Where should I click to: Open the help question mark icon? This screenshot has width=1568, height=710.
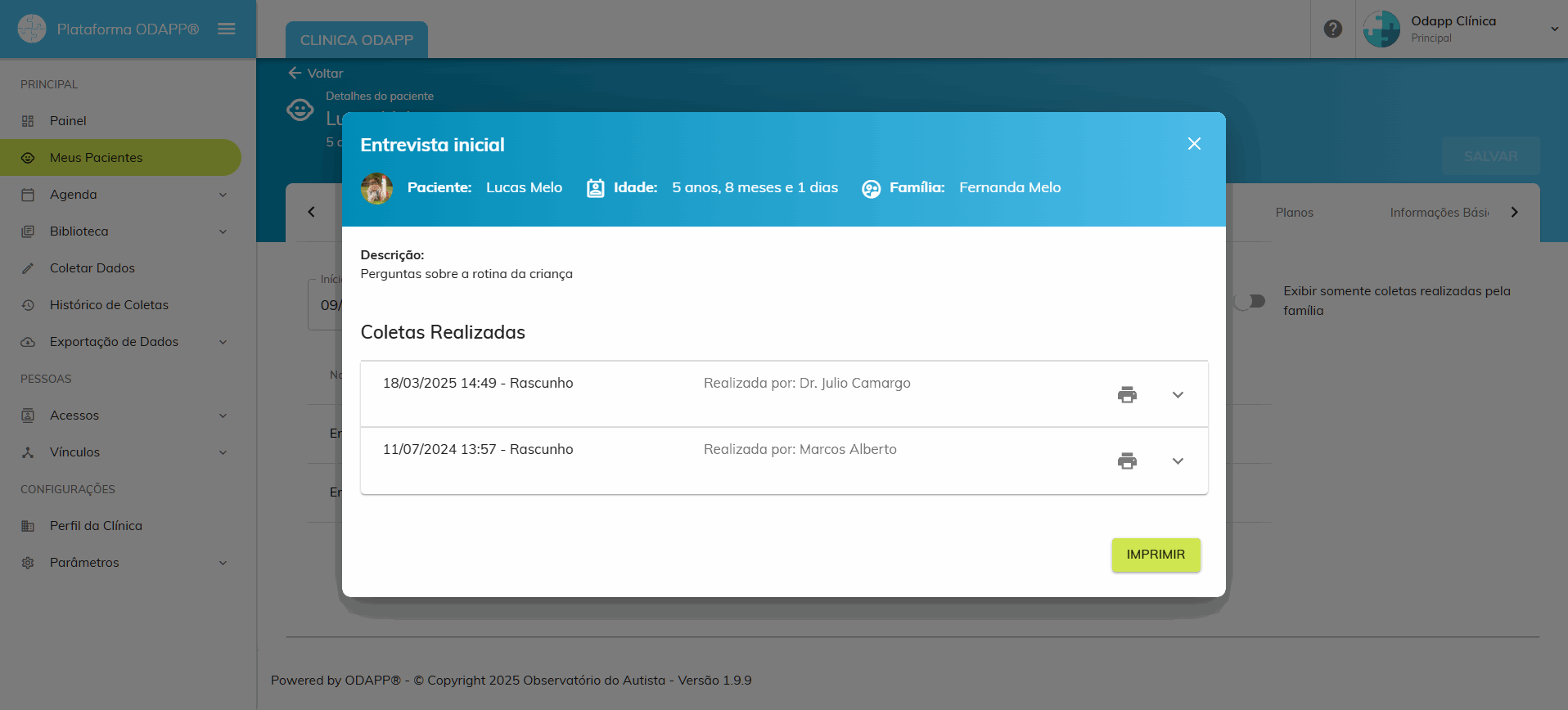pos(1332,29)
